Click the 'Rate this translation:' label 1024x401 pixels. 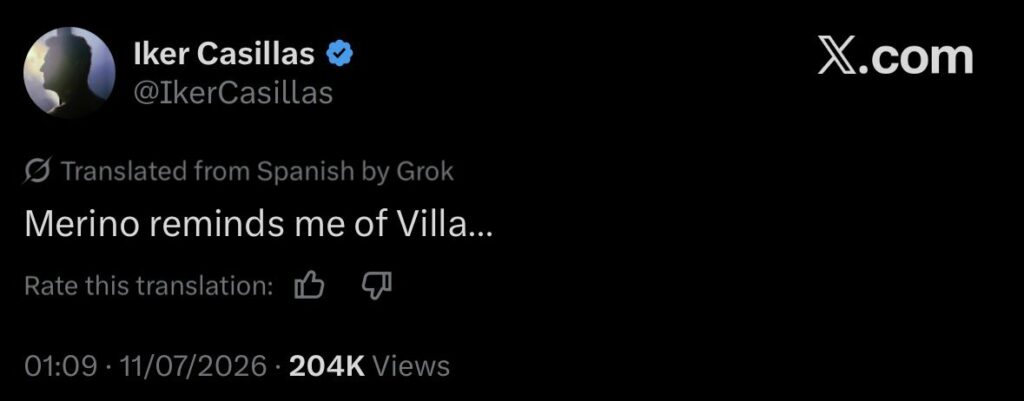coord(149,286)
